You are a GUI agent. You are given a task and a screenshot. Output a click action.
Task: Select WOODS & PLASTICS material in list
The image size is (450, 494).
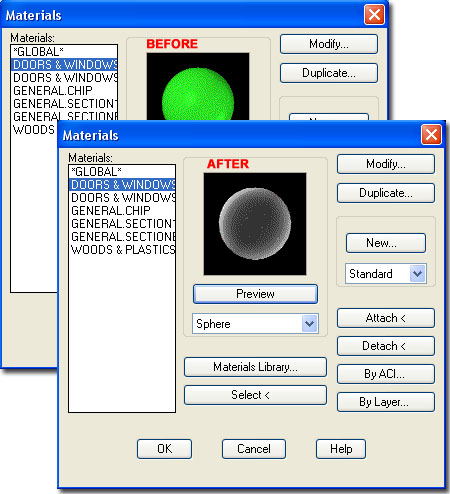coord(122,250)
